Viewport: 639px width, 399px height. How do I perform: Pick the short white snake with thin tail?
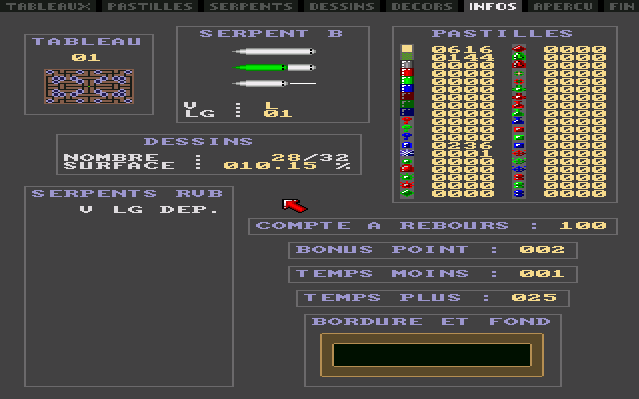click(274, 84)
